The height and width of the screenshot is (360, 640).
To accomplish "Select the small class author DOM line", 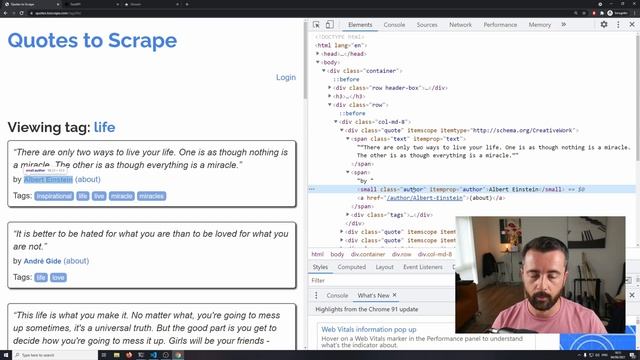I will pos(472,189).
